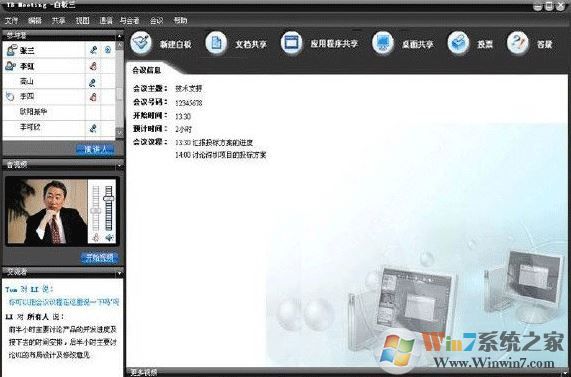This screenshot has width=571, height=377.
Task: Select the 桌面共享 desktop sharing icon
Action: pos(383,43)
